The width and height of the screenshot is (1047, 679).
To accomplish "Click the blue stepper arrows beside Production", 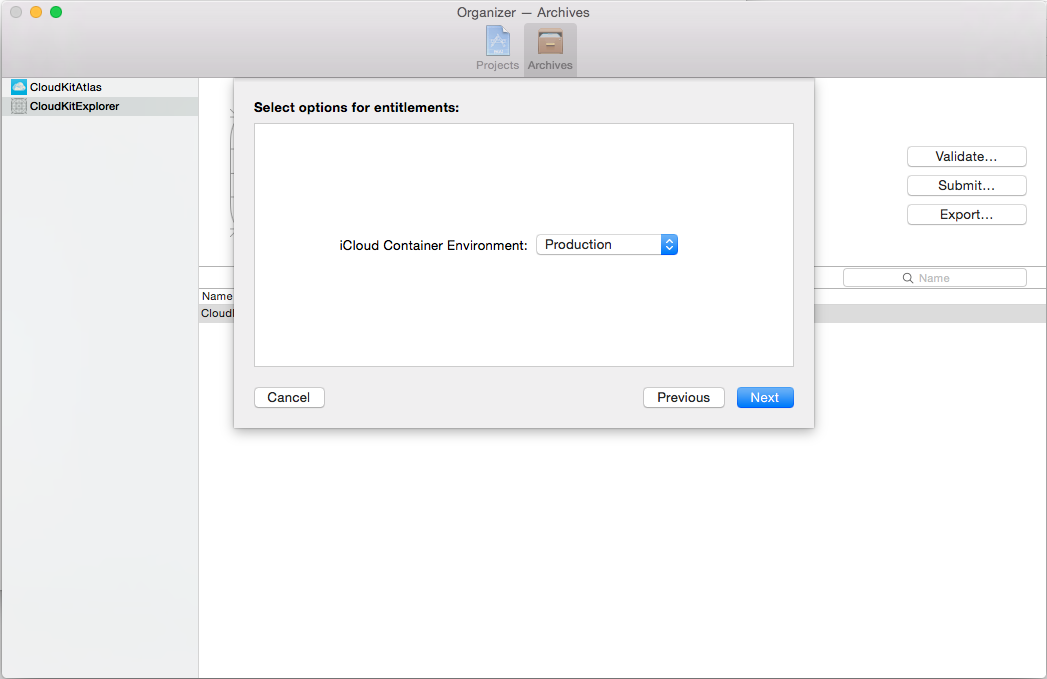I will pyautogui.click(x=669, y=244).
